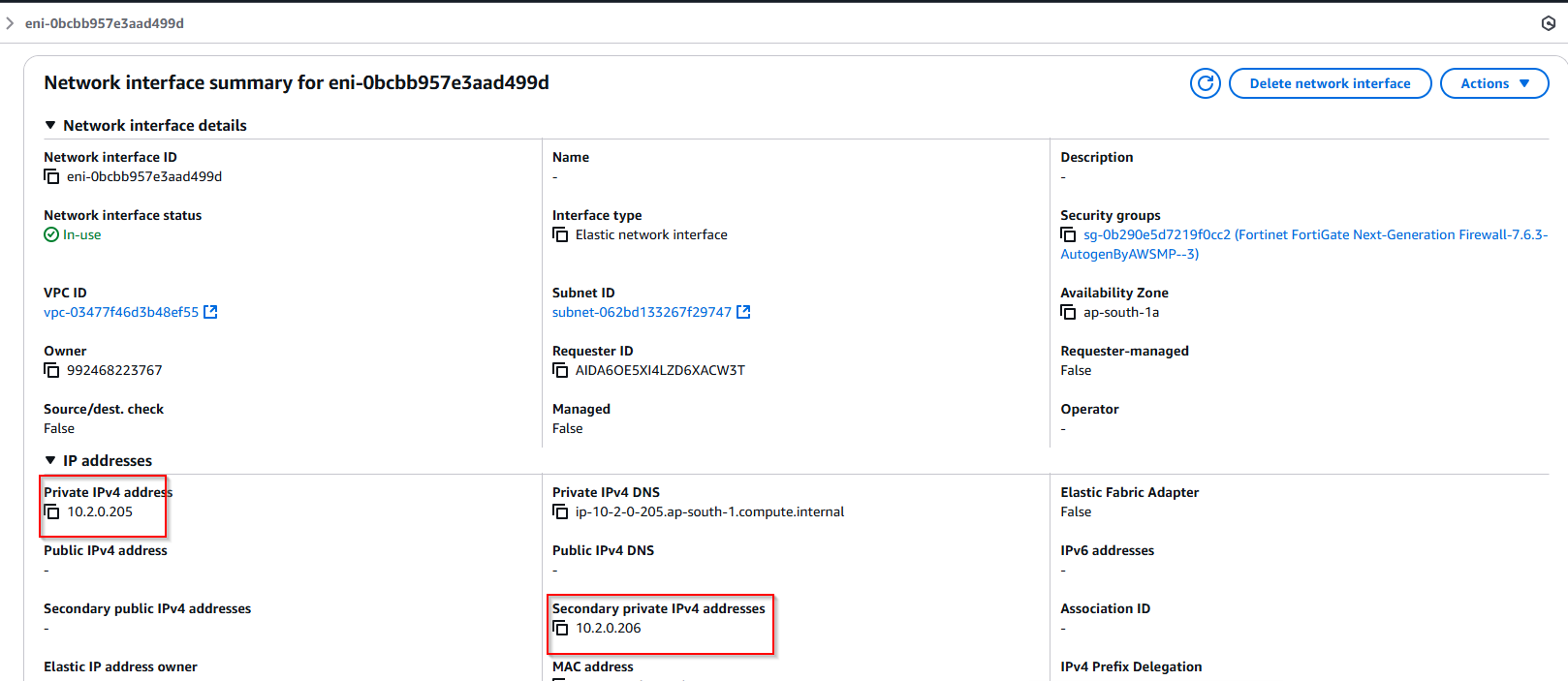Select IP value 10.2.0.205

point(100,511)
